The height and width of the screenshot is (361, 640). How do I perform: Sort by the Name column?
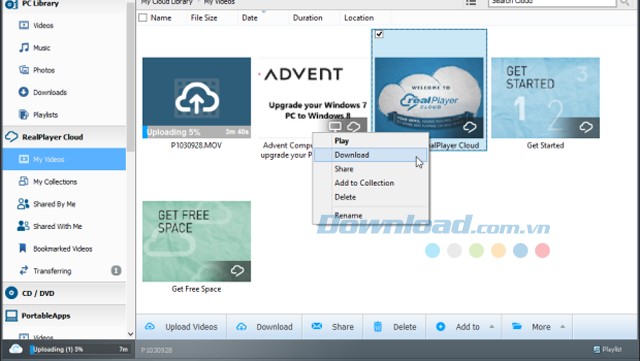[161, 18]
